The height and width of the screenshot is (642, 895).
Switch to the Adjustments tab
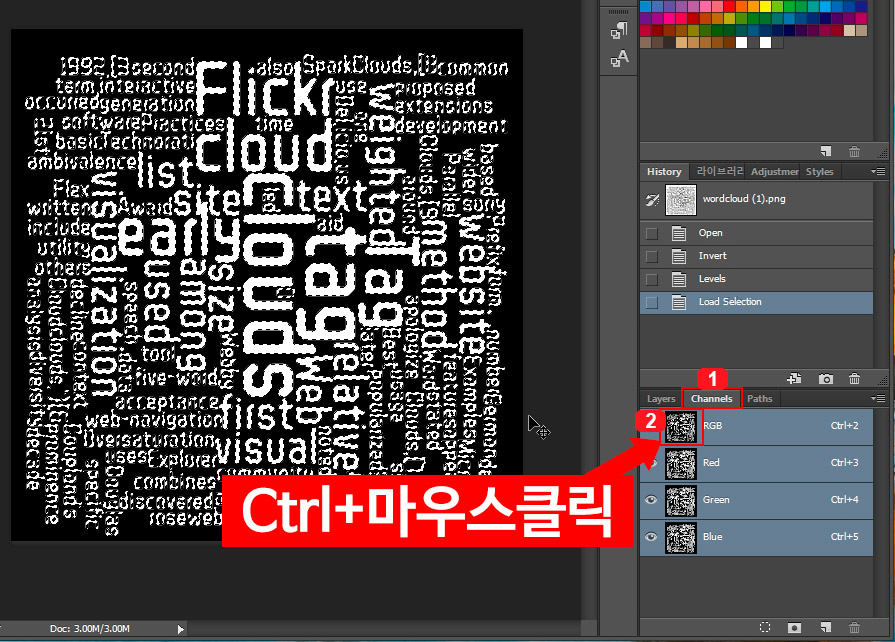(x=775, y=171)
